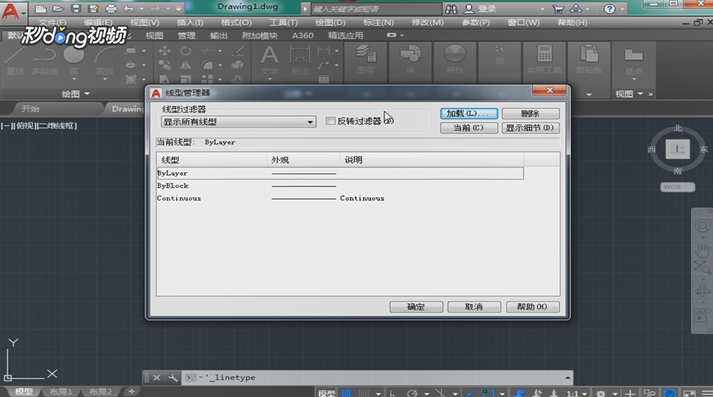713x397 pixels.
Task: Click the 加载(L)... load button
Action: [469, 113]
